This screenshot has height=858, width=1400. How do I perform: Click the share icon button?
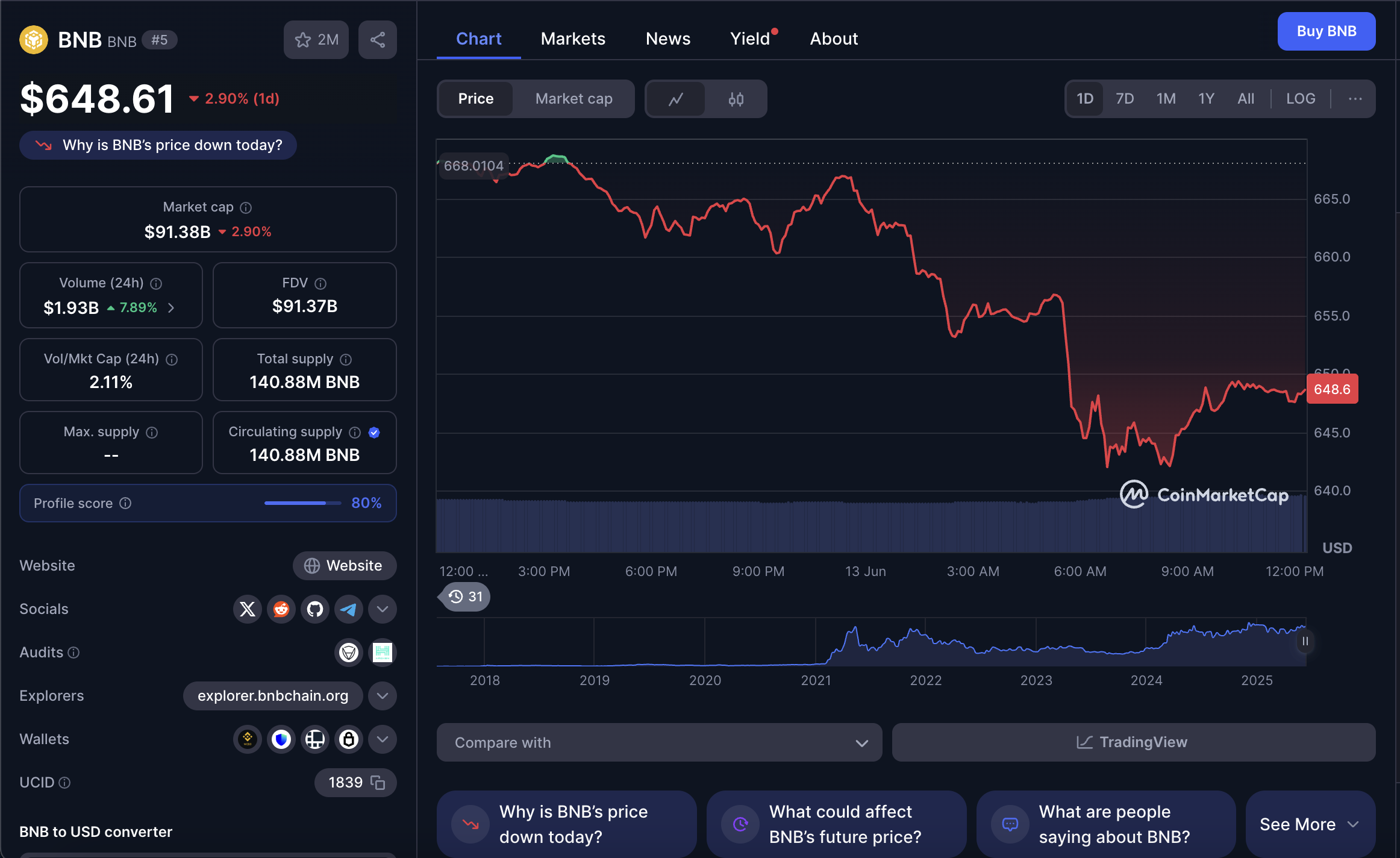[x=378, y=40]
